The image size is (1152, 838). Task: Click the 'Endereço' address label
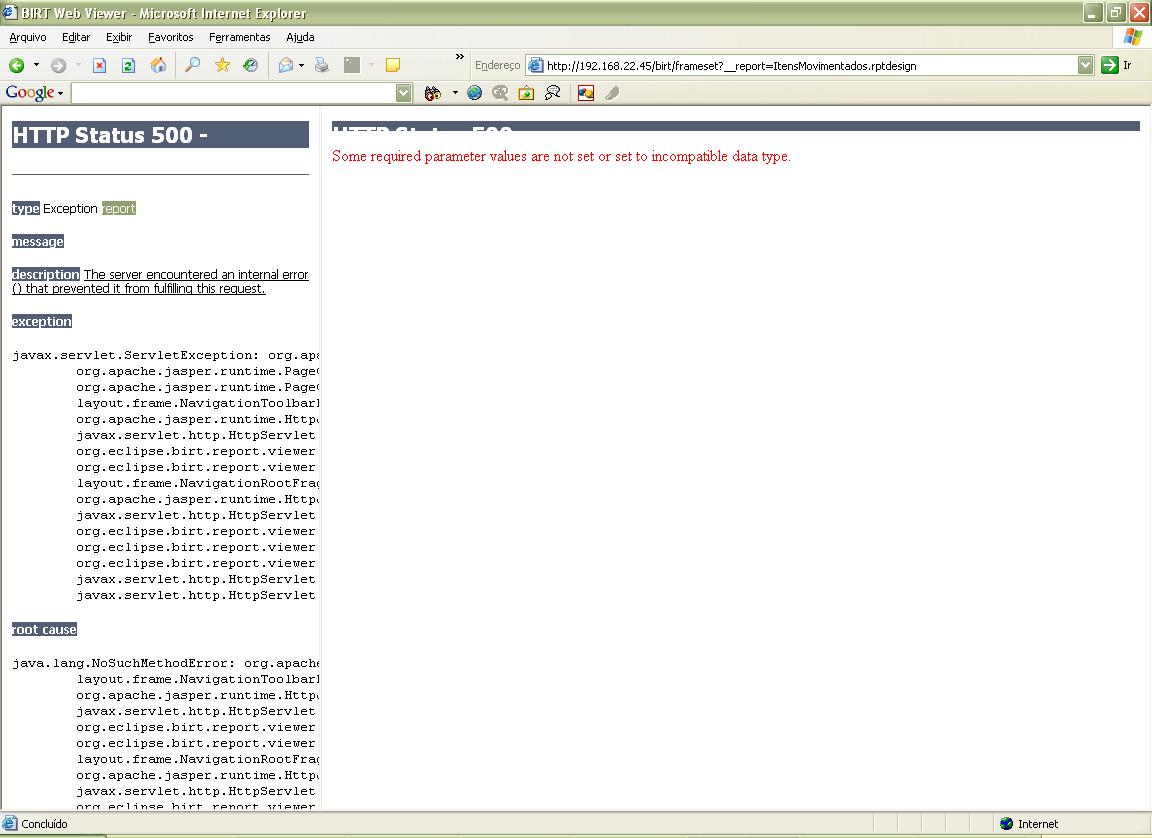tap(497, 65)
